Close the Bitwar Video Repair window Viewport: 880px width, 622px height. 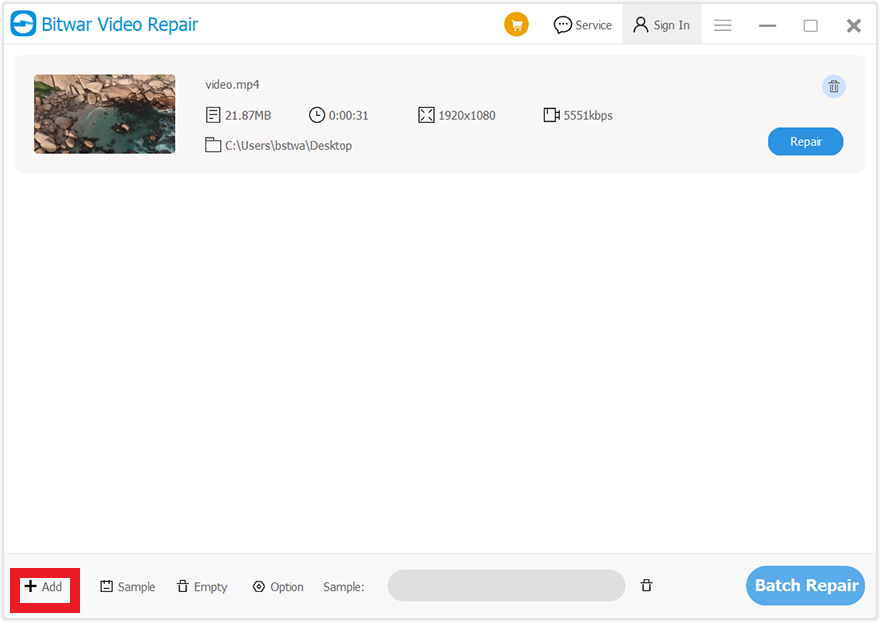click(854, 26)
